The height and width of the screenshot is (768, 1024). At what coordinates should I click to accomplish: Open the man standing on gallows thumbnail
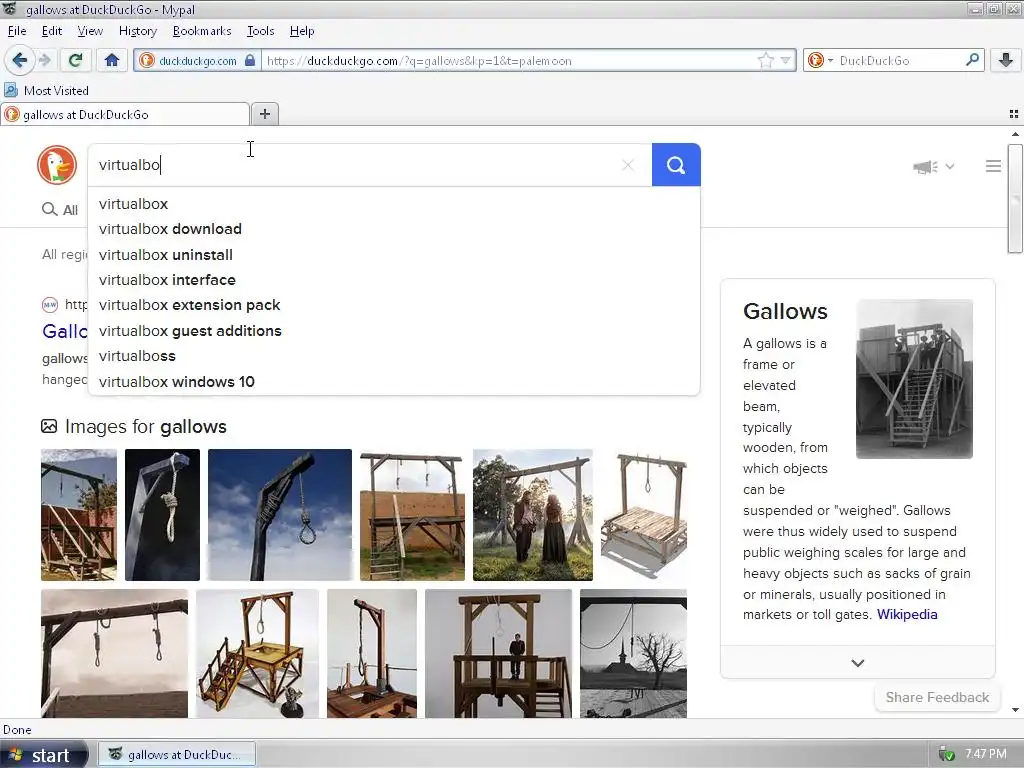pos(498,653)
